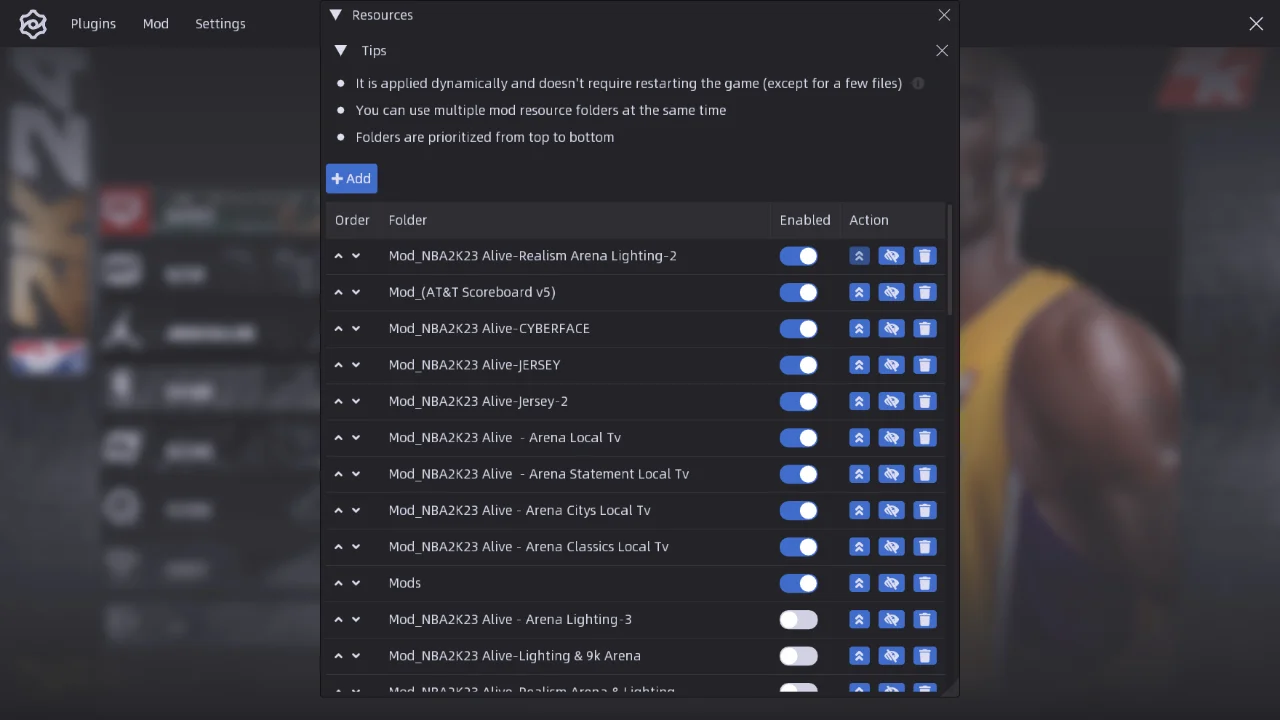Screen dimensions: 1280x720
Task: Move Alive-CYBERFACE folder to top priority
Action: [x=859, y=328]
